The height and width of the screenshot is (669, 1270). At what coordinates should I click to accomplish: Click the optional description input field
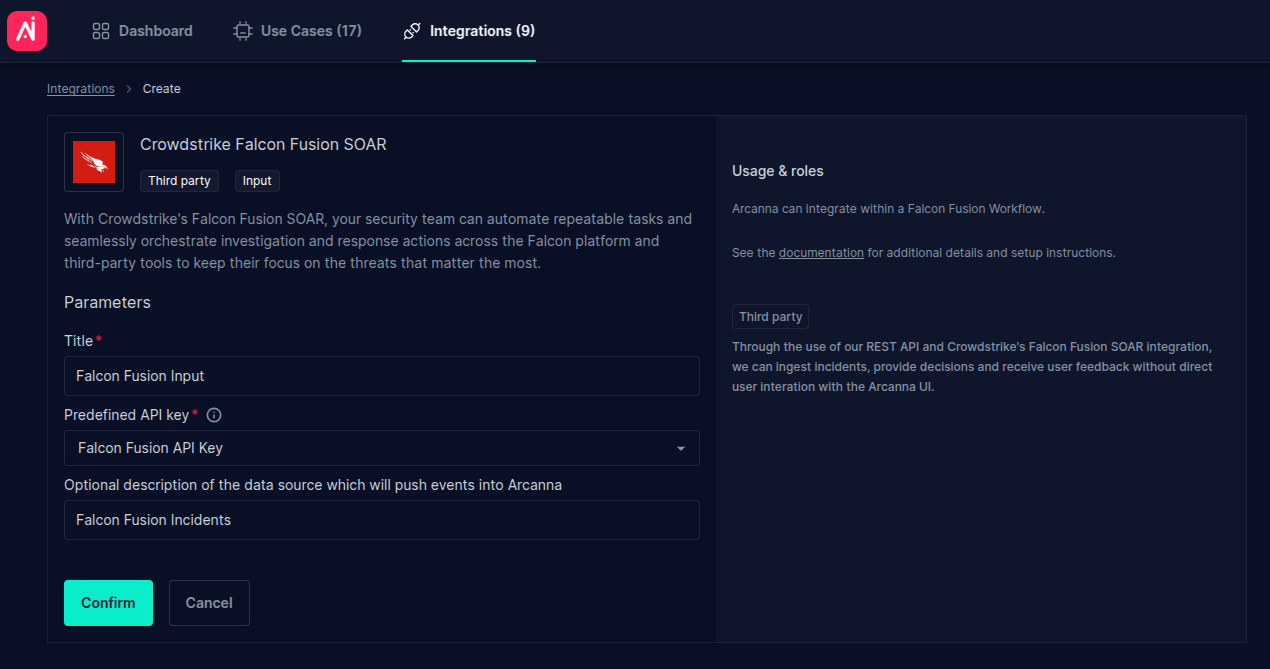coord(382,520)
